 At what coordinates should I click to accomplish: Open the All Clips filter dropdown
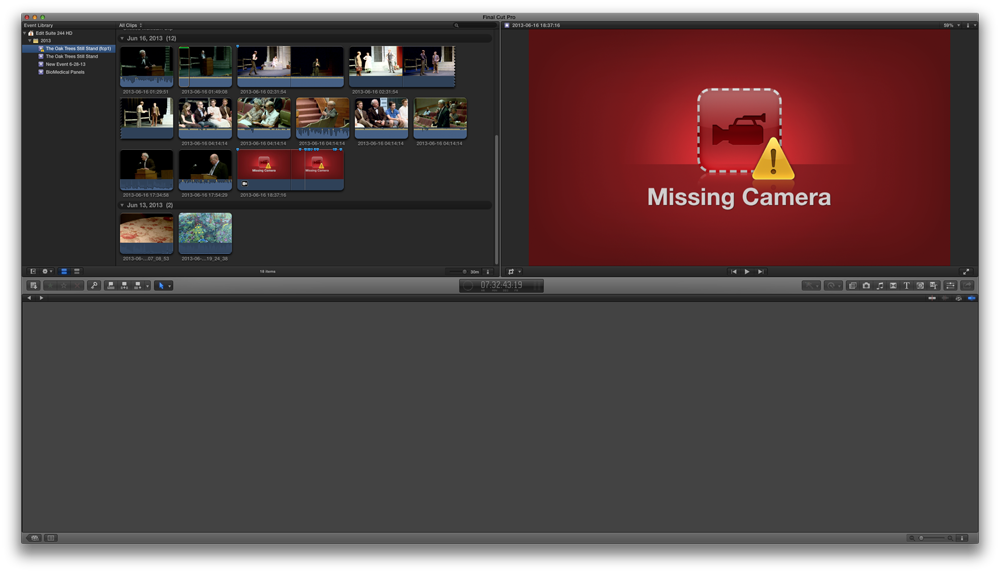pyautogui.click(x=131, y=25)
